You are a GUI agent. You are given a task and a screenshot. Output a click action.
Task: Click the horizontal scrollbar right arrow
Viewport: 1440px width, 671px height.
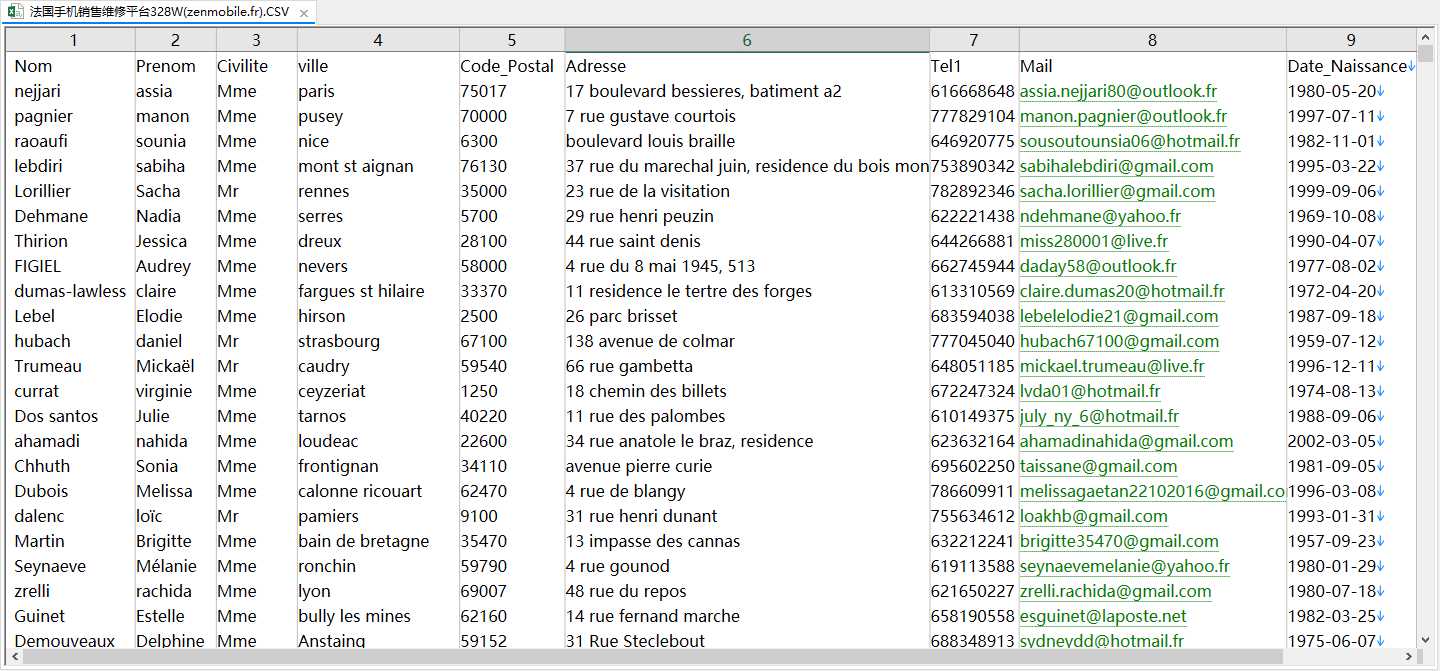tap(1409, 657)
